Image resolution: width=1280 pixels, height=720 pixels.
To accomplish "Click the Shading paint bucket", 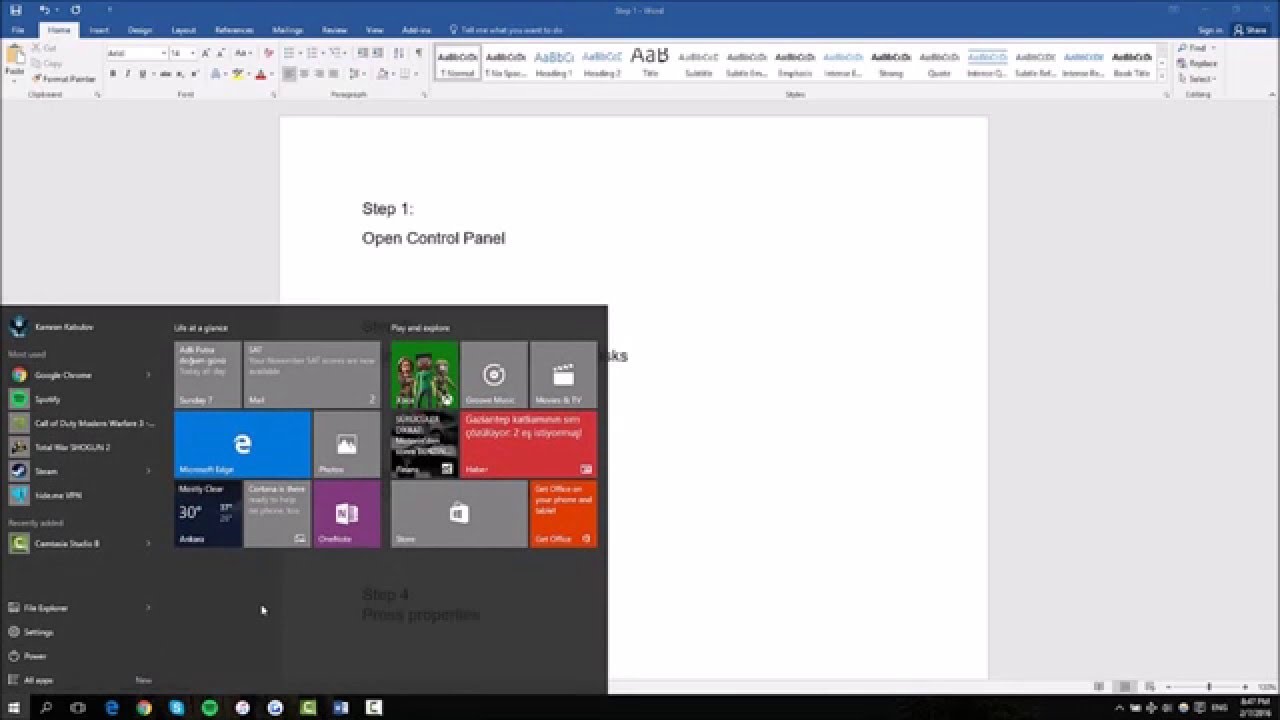I will 381,74.
